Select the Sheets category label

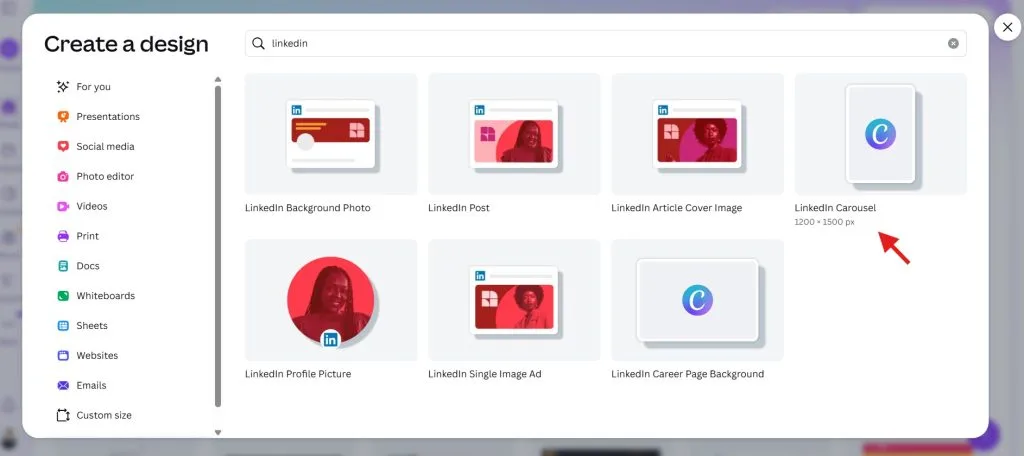coord(92,325)
